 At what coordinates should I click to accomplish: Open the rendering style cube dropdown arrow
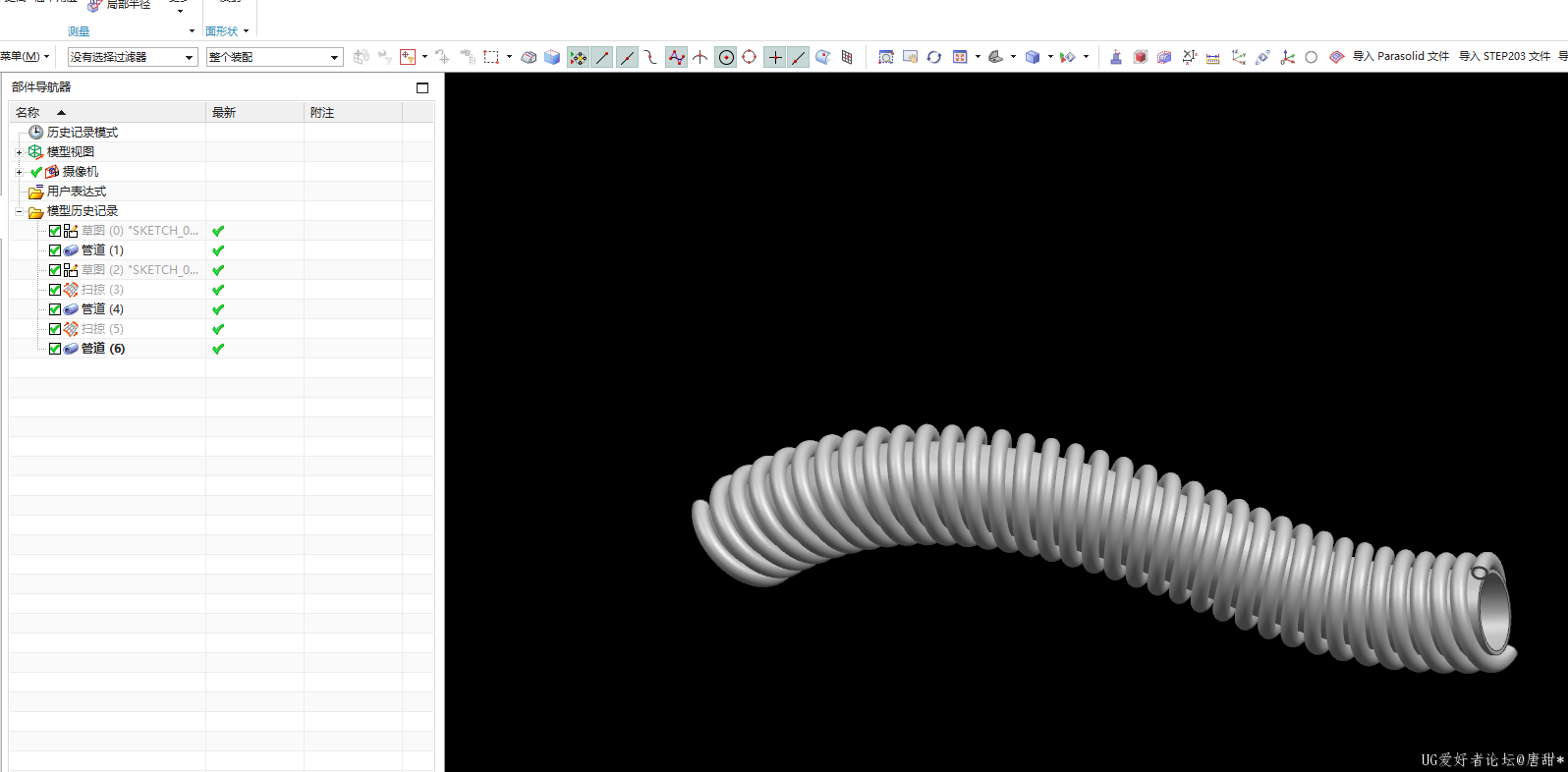(x=1050, y=57)
